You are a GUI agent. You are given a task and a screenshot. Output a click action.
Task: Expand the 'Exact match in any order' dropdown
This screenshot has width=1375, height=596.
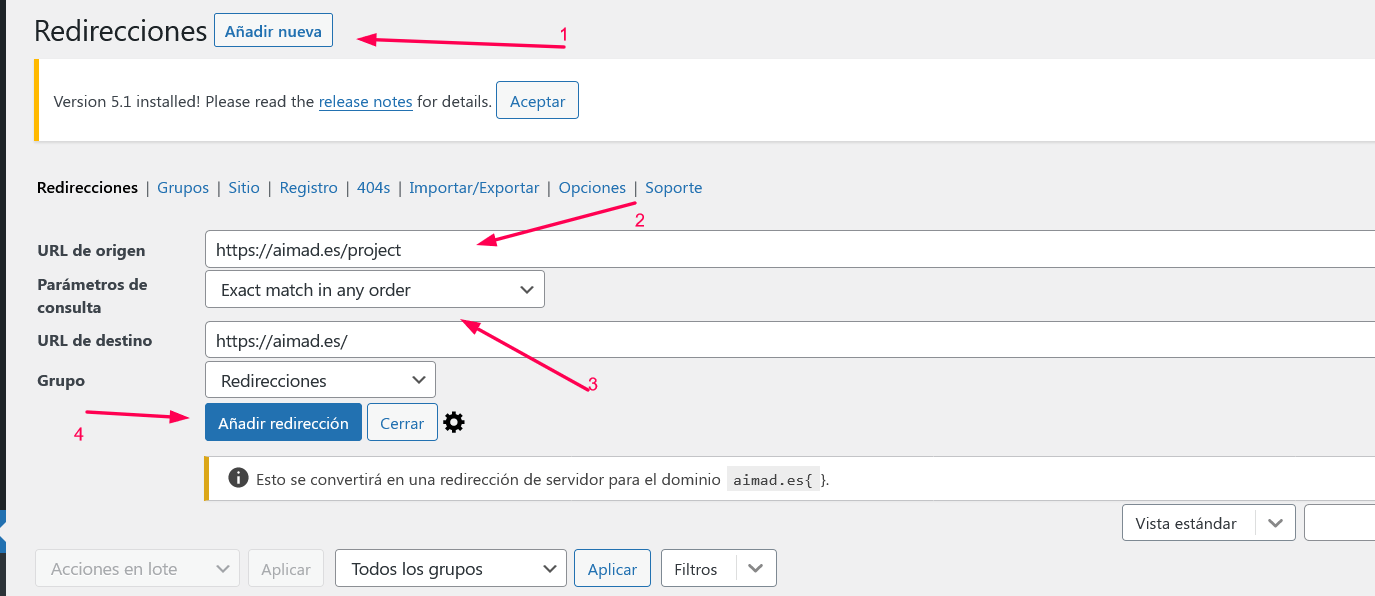[x=375, y=289]
